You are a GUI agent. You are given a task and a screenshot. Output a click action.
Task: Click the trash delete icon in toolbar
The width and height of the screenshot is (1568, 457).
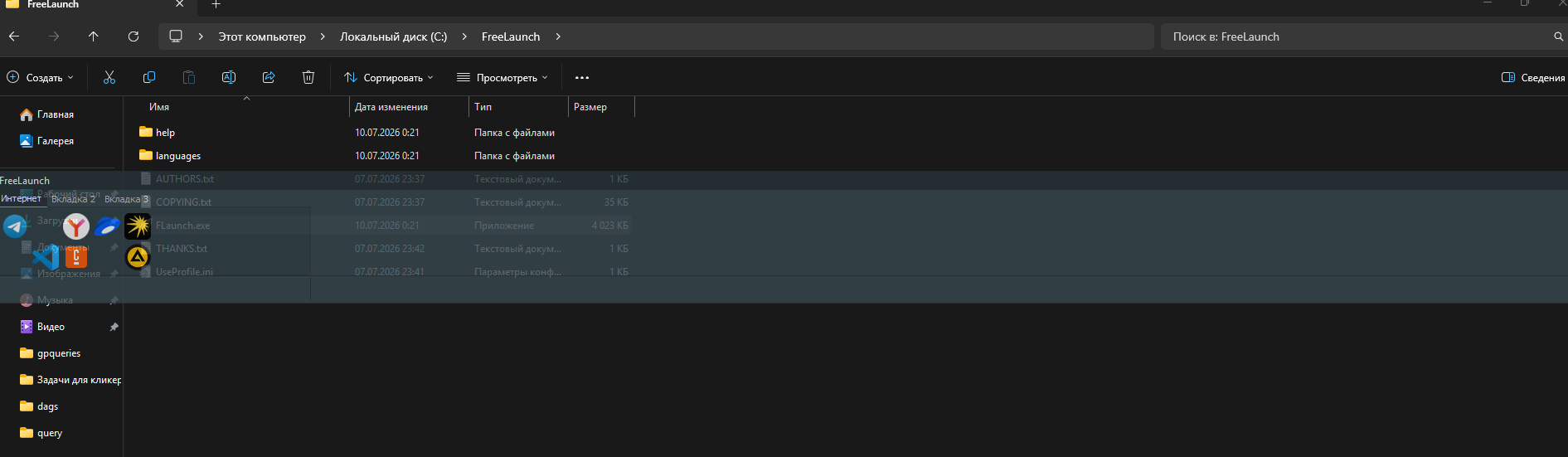[x=308, y=77]
